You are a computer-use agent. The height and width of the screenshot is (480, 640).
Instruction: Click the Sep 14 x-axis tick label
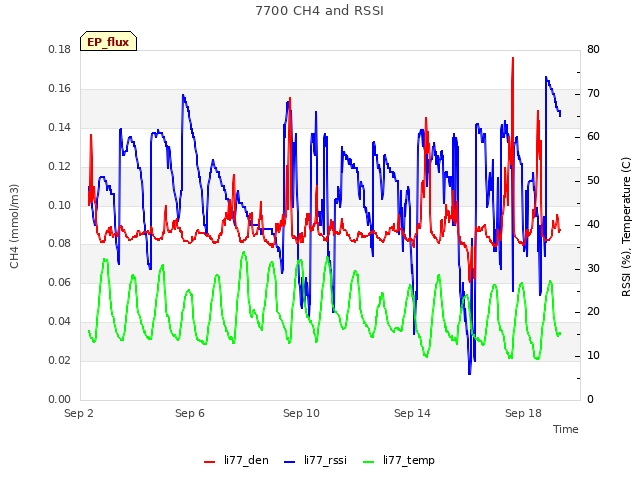[412, 413]
